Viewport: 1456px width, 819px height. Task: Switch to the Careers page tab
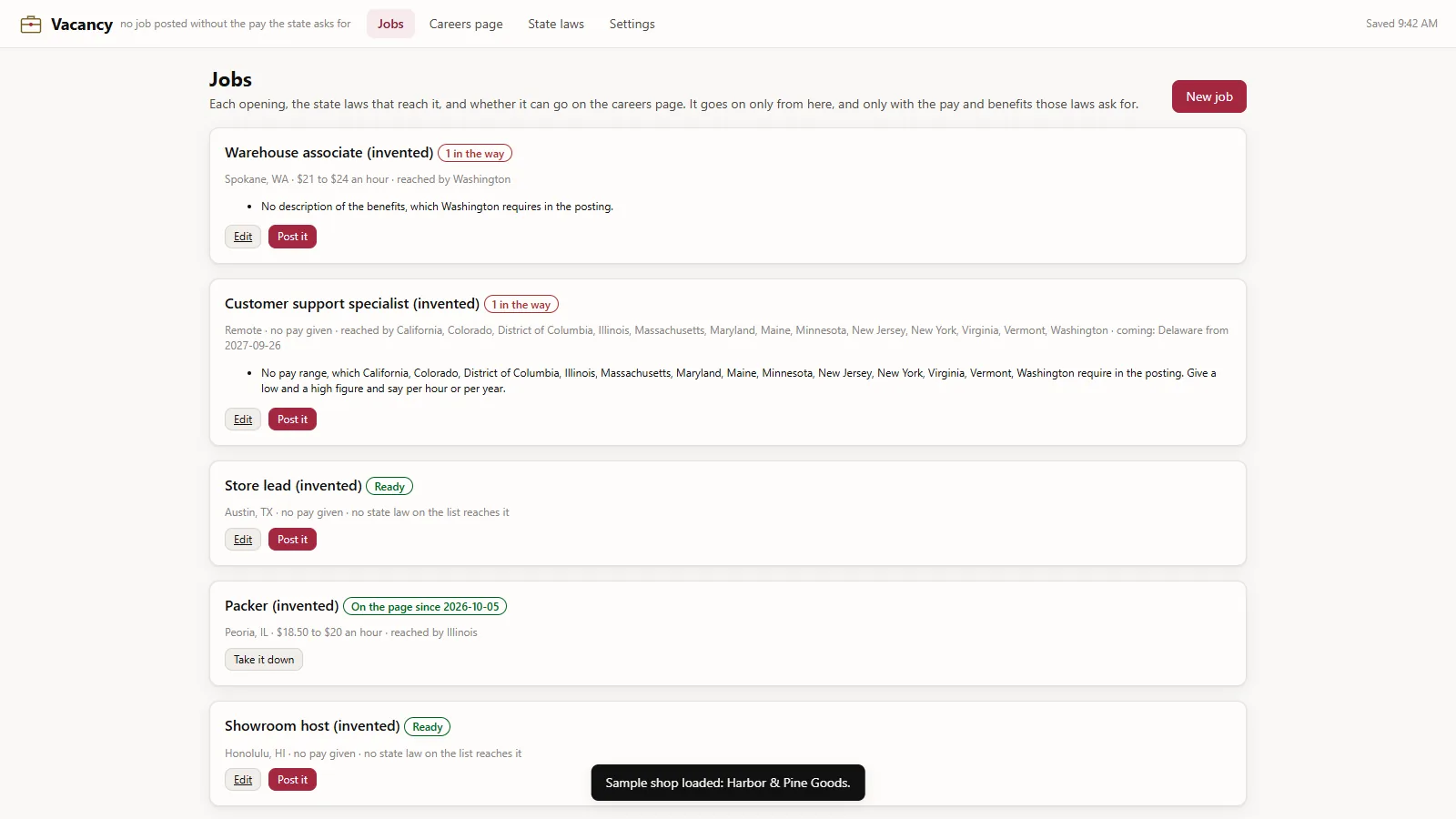466,24
